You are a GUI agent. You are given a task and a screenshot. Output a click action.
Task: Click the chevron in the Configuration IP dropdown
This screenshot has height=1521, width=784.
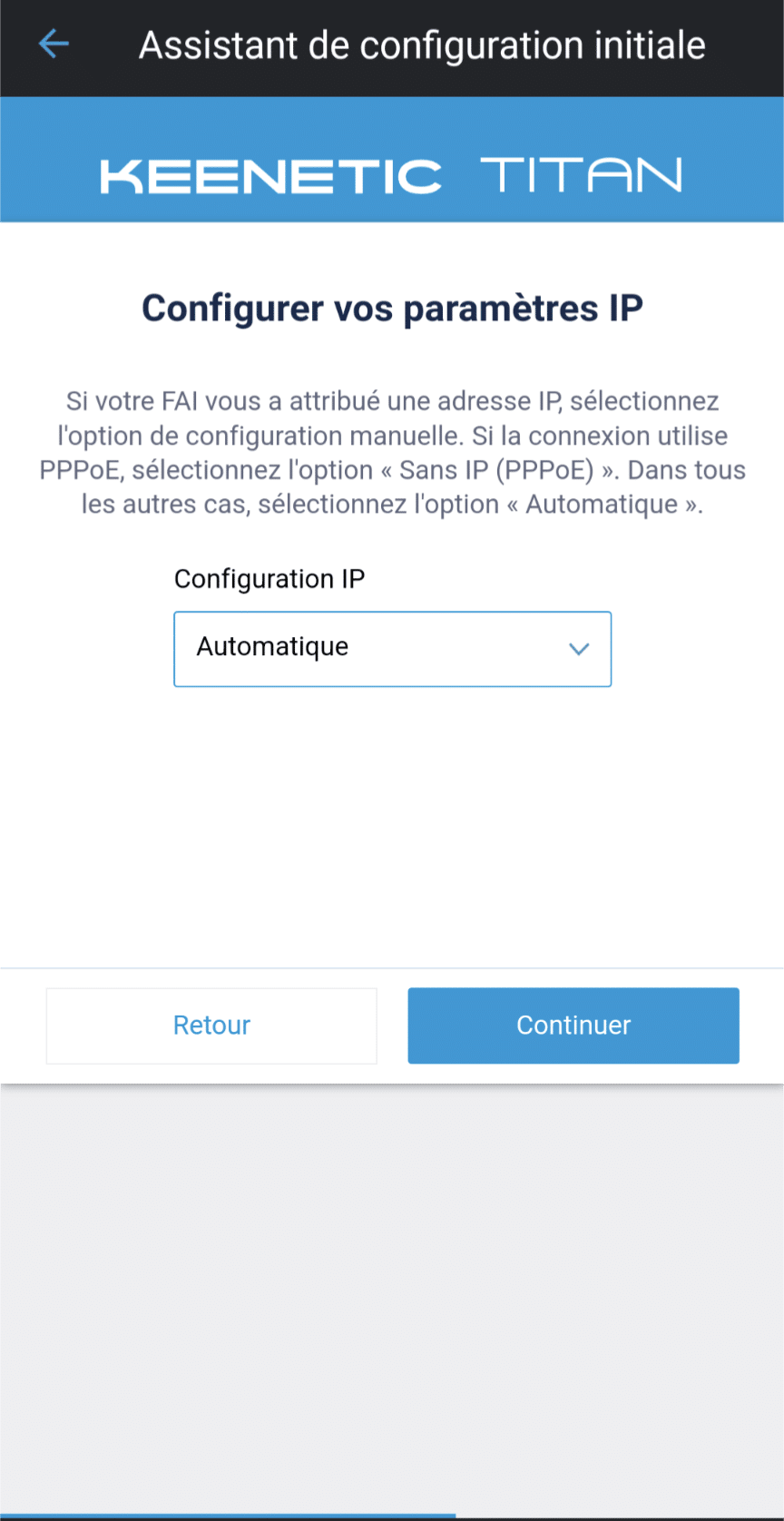pyautogui.click(x=579, y=649)
